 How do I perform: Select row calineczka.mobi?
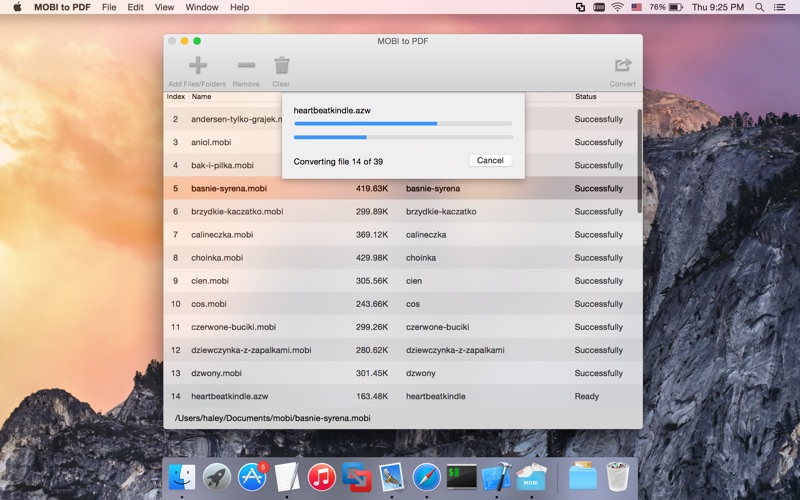click(401, 235)
